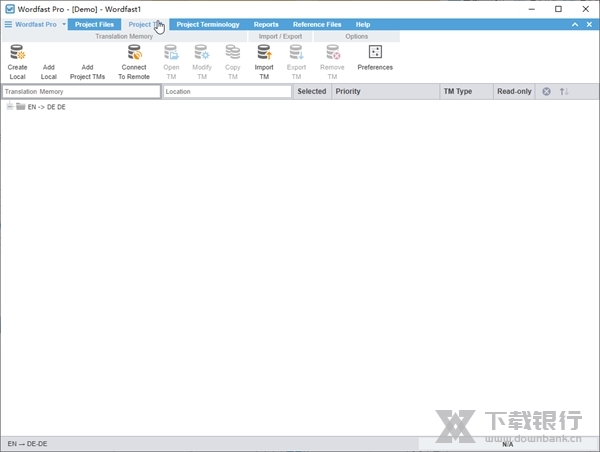Click the Remove TM icon
This screenshot has width=600, height=452.
332,53
